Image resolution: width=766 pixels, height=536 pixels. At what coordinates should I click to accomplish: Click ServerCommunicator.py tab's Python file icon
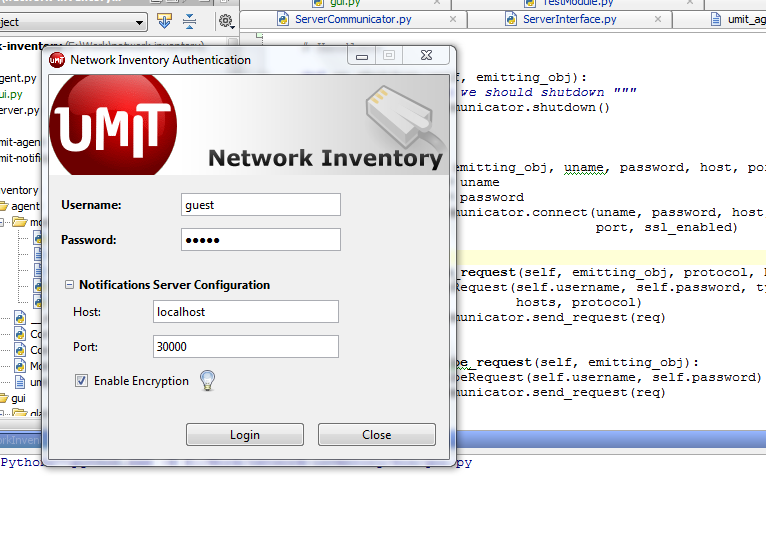coord(283,20)
